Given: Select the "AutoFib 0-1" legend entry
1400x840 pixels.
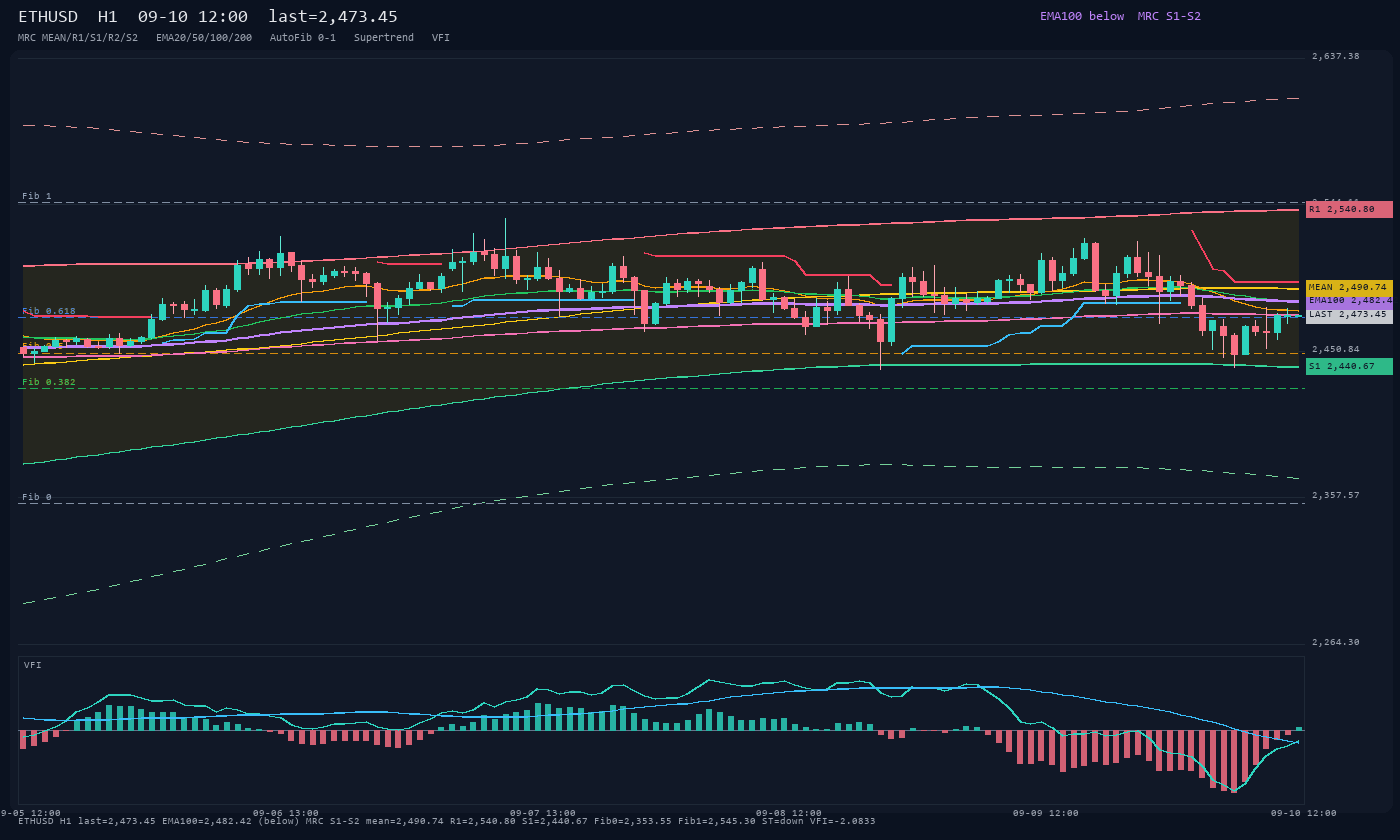Looking at the screenshot, I should click(303, 37).
